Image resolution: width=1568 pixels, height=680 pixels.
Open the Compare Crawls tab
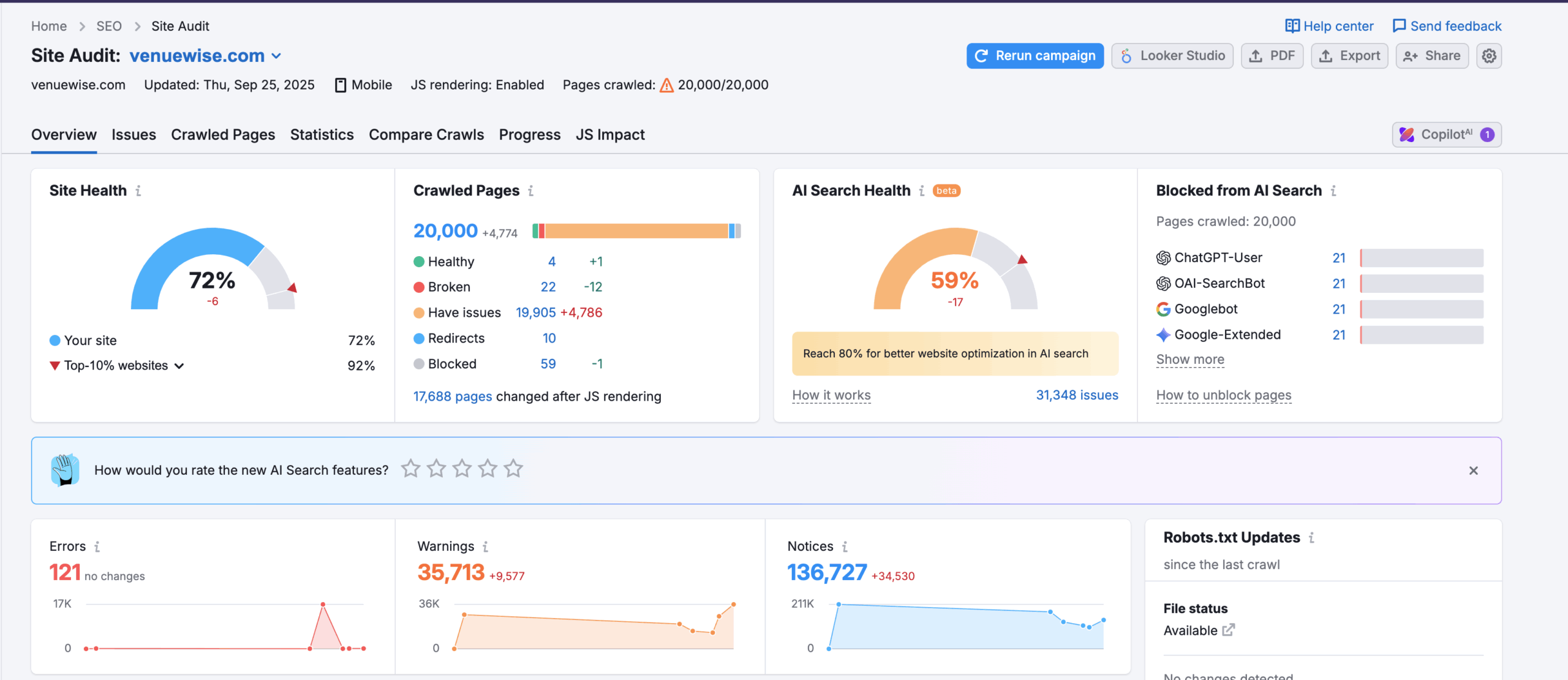click(426, 135)
